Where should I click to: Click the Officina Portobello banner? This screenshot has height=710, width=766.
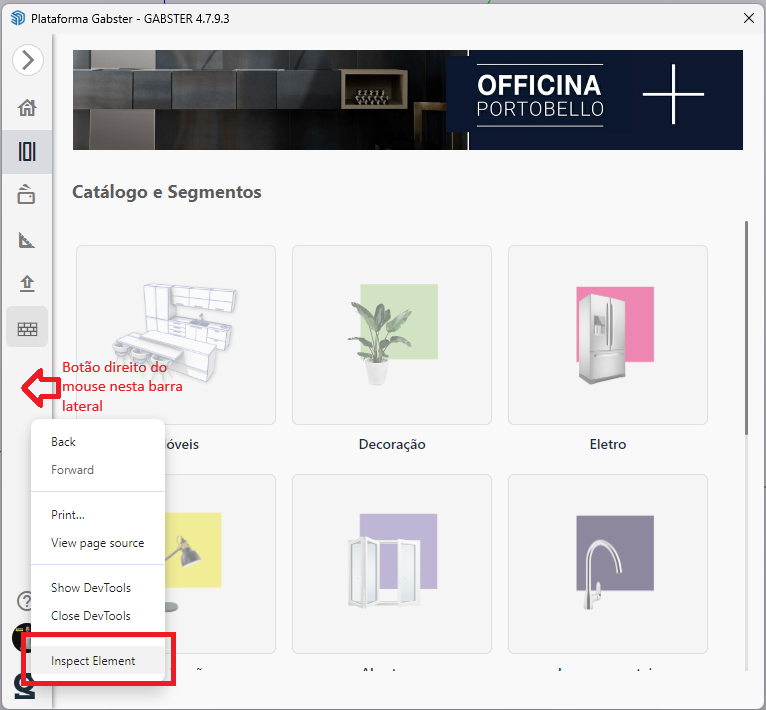407,100
